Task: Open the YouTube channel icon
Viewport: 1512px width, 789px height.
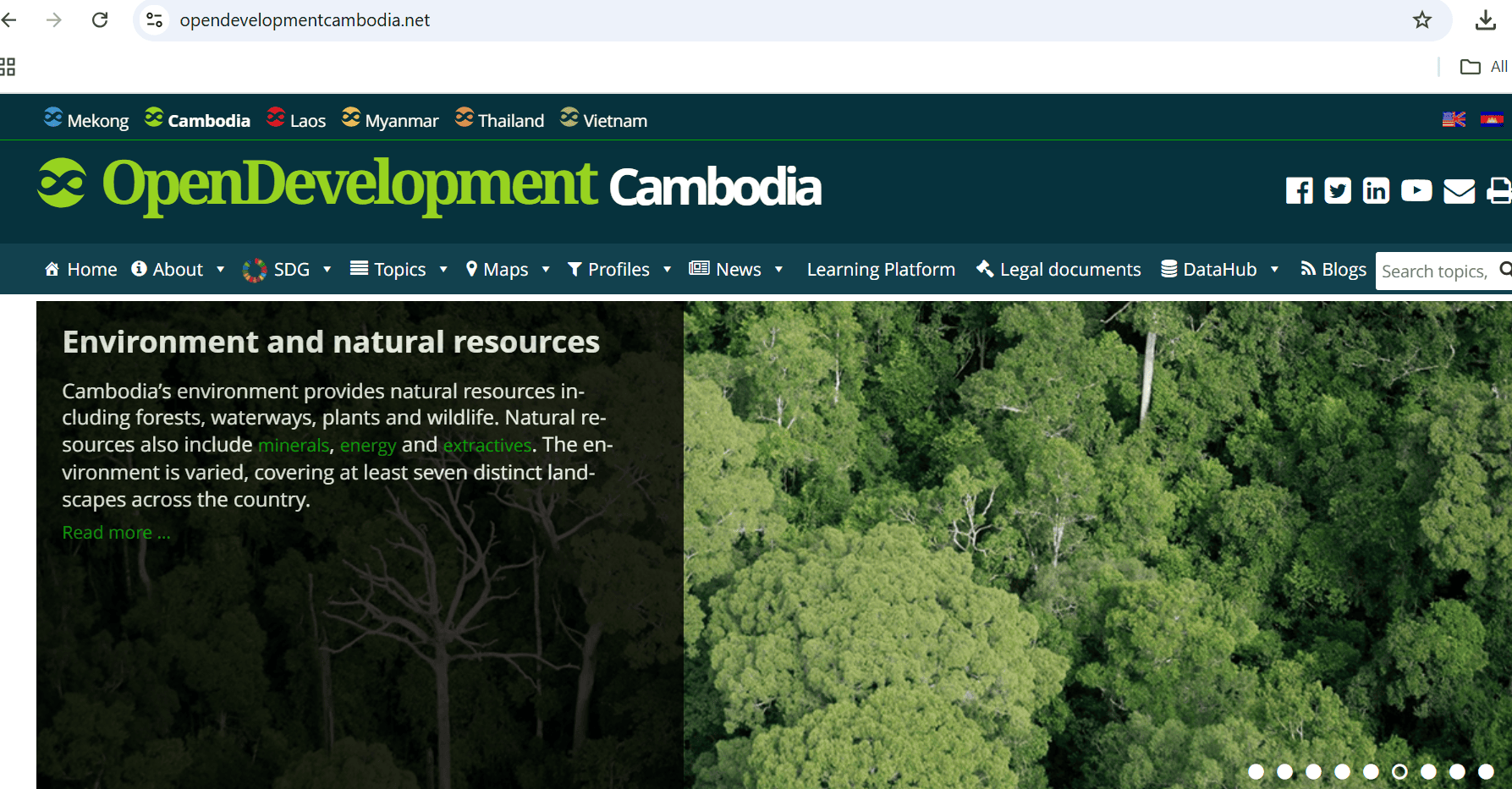Action: click(1416, 190)
